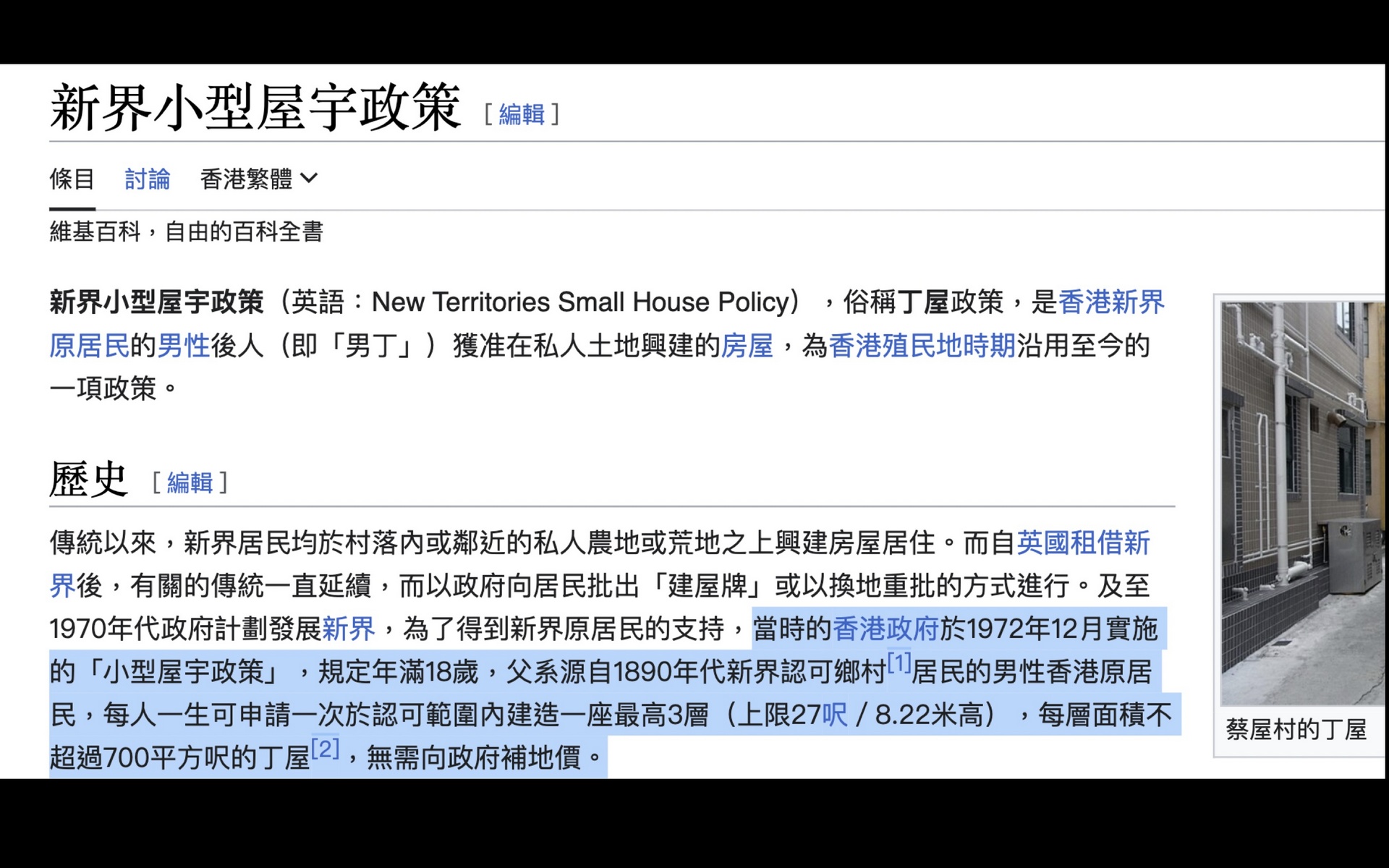
Task: Click the 歷史 section heading
Action: click(x=88, y=480)
